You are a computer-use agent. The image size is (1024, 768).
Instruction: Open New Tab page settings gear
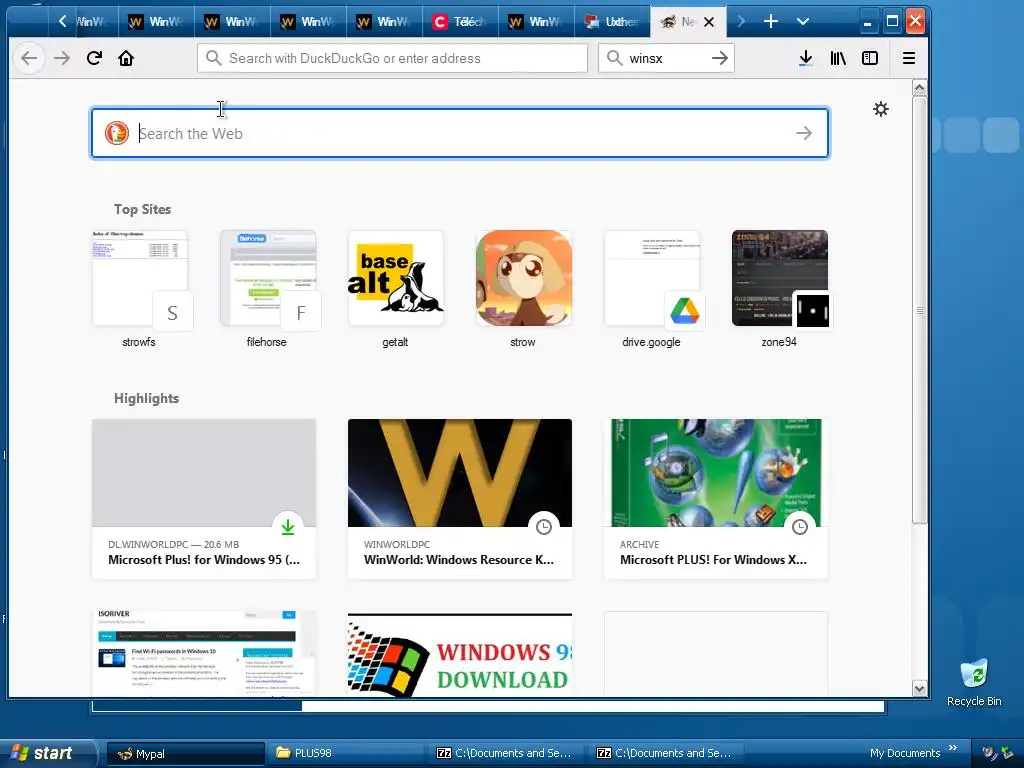(x=881, y=109)
